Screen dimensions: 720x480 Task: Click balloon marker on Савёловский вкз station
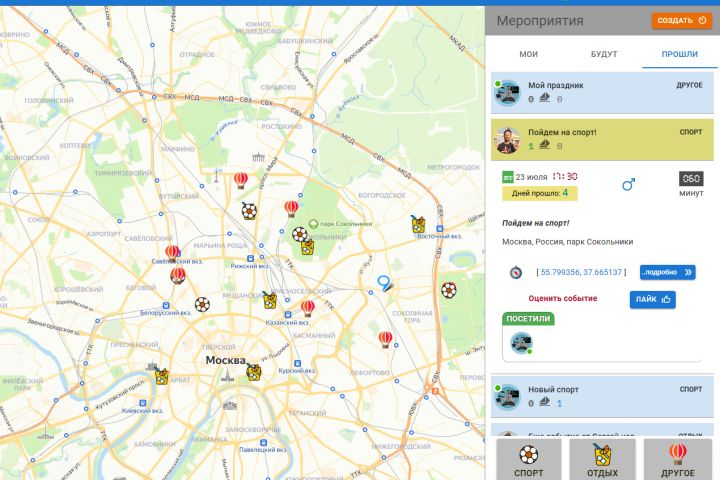click(172, 253)
